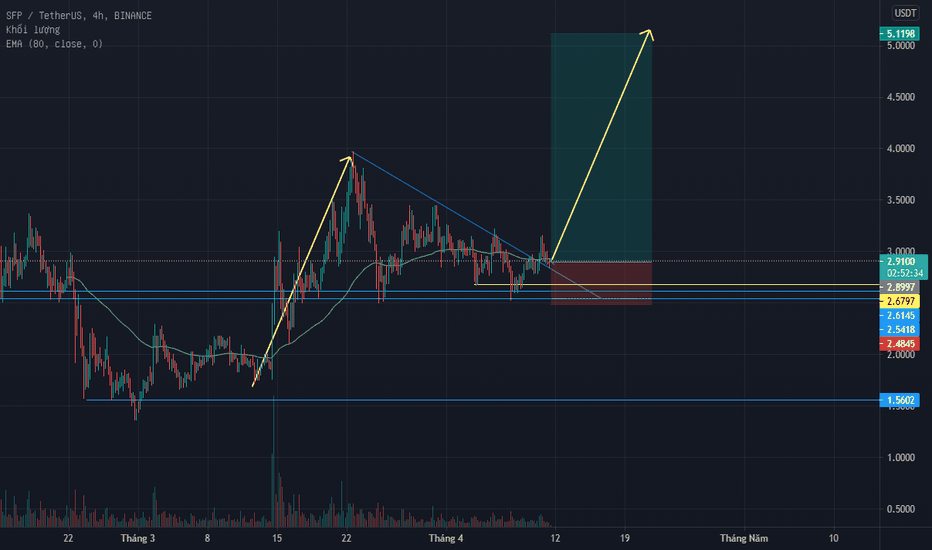The height and width of the screenshot is (550, 932).
Task: Click the 4.0000 price axis tick
Action: [x=900, y=149]
